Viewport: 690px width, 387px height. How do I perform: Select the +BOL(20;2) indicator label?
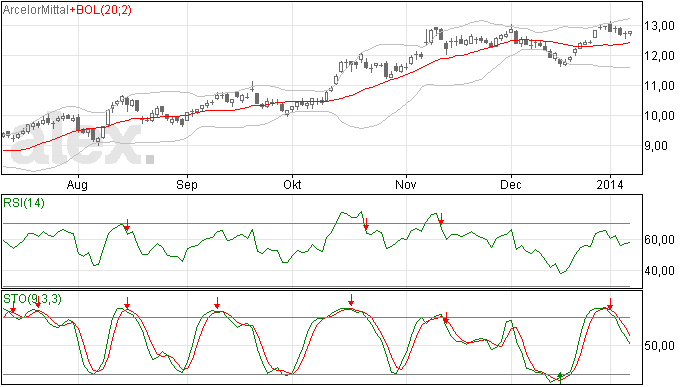click(x=100, y=10)
